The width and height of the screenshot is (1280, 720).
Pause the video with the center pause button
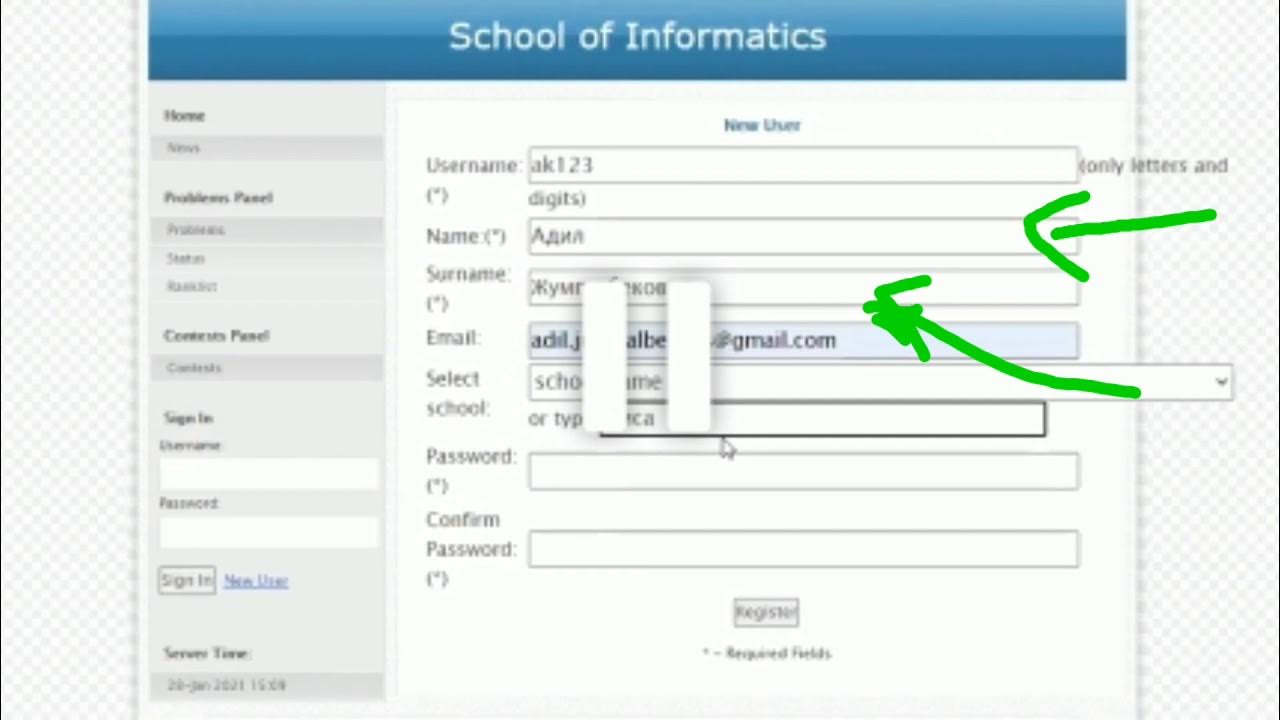coord(646,357)
